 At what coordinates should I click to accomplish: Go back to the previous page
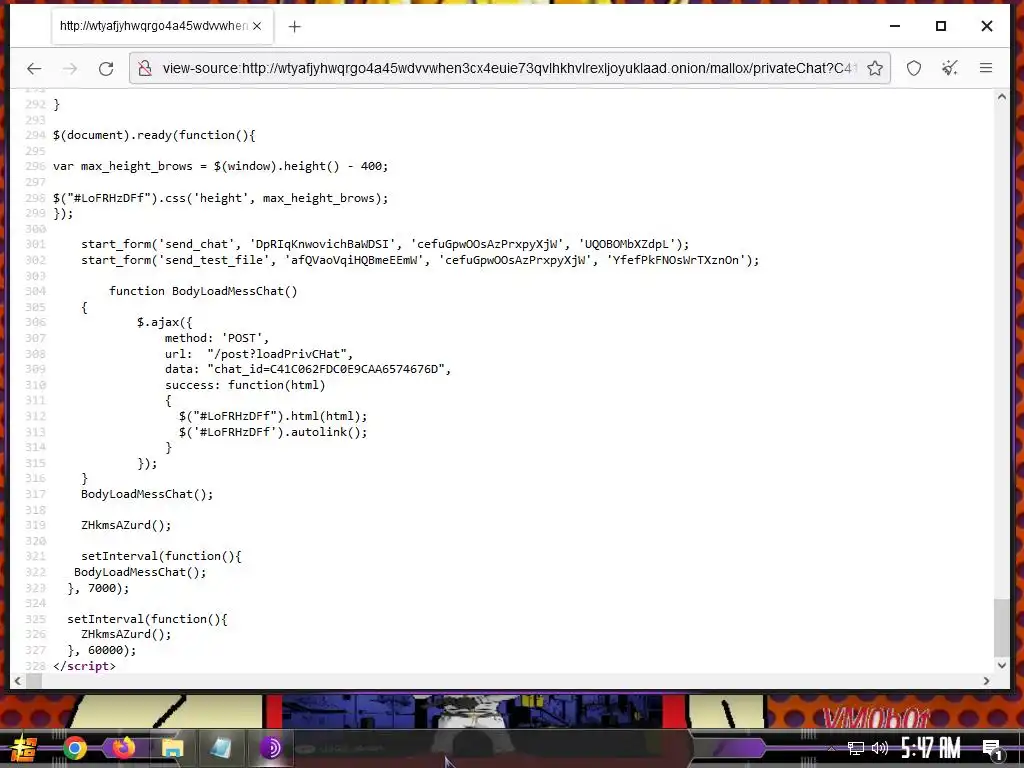click(34, 68)
